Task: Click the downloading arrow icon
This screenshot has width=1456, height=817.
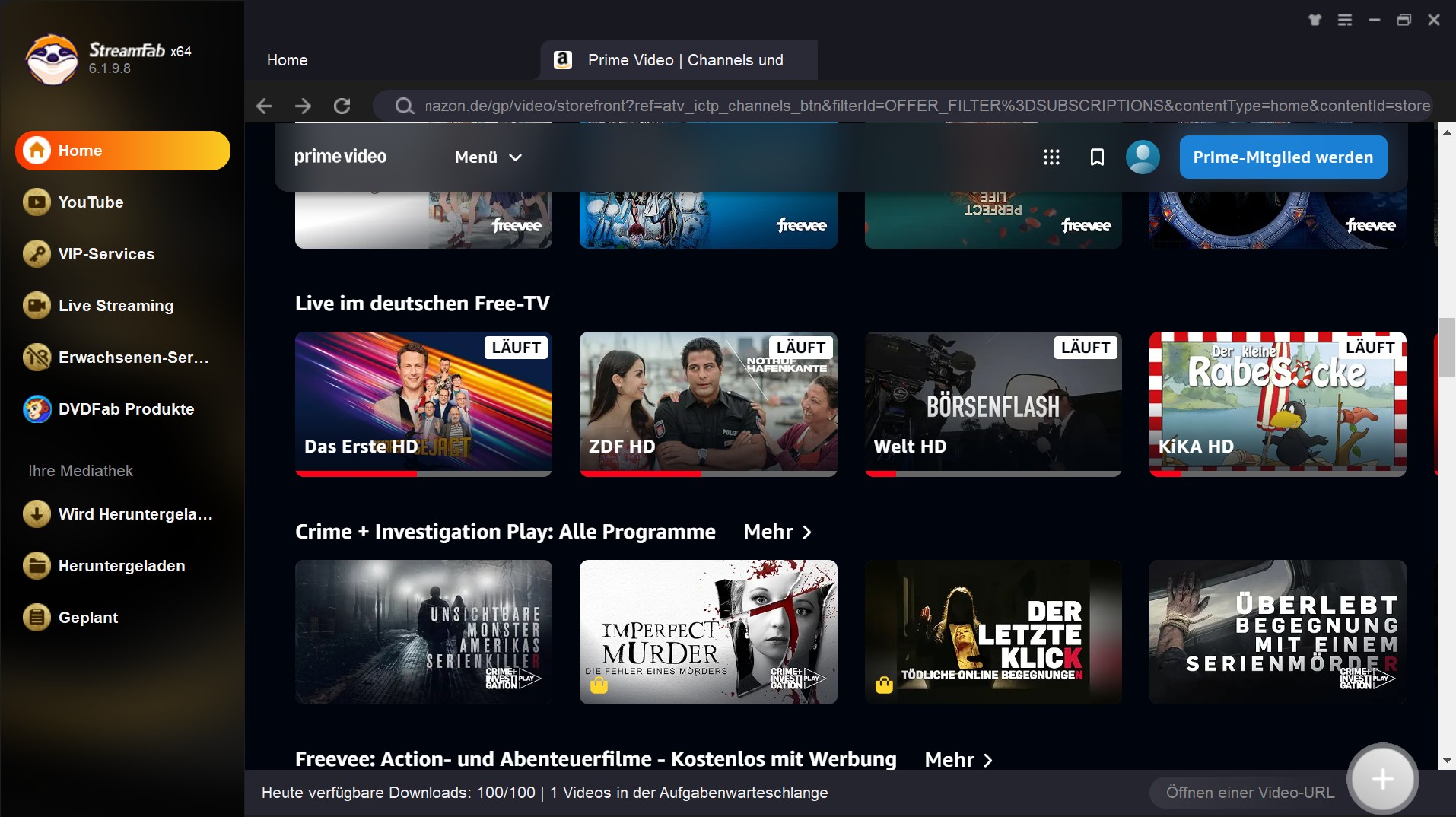Action: (x=37, y=514)
